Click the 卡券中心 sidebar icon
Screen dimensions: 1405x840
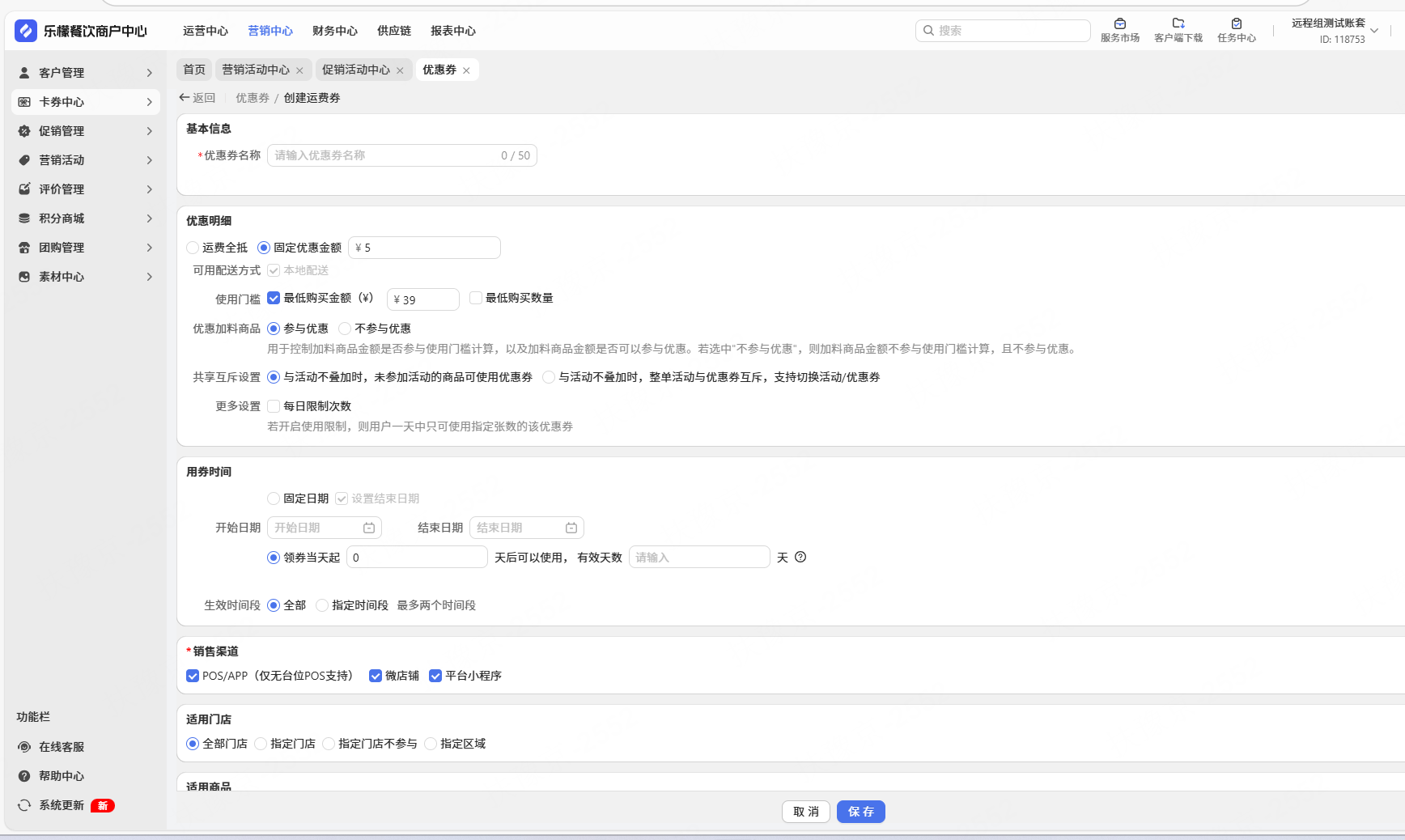coord(24,102)
